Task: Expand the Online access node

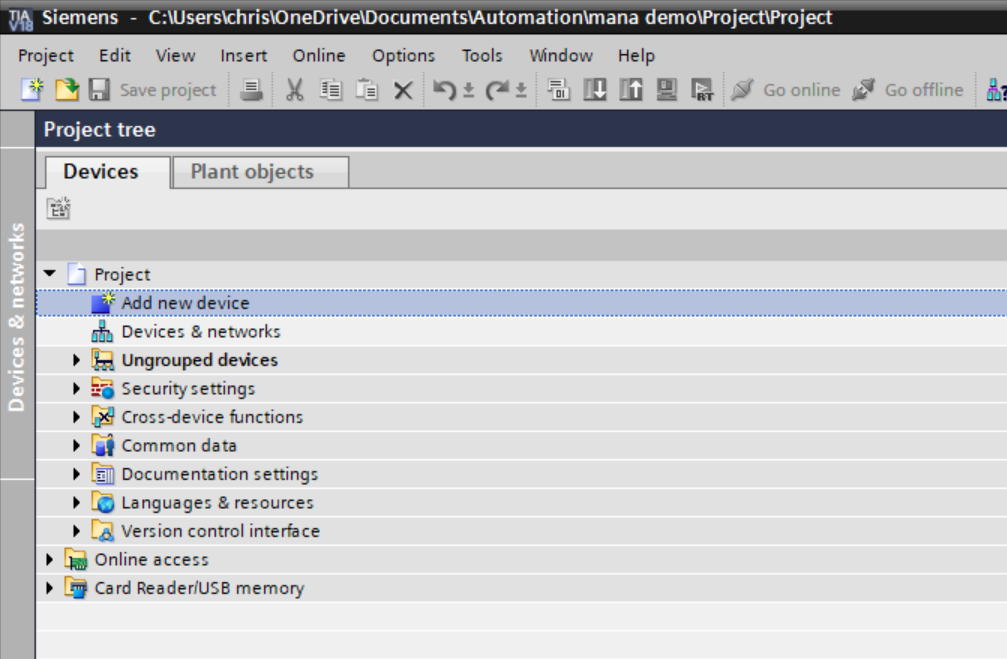Action: point(49,559)
